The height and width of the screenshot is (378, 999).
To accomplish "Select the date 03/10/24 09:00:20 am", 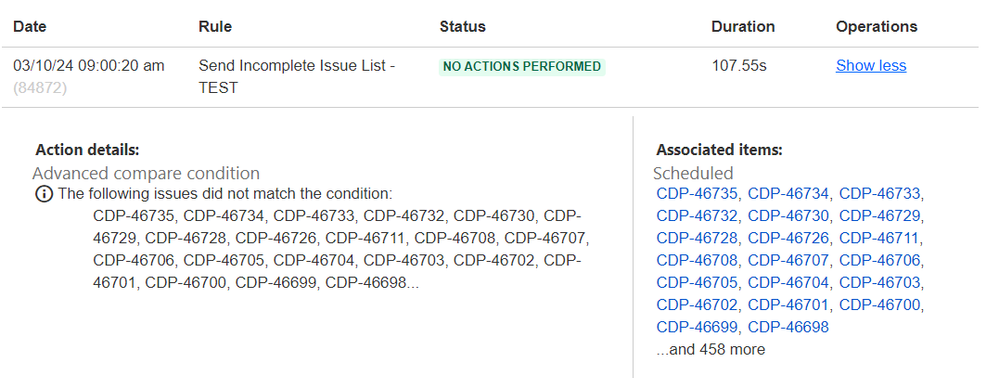I will click(89, 66).
